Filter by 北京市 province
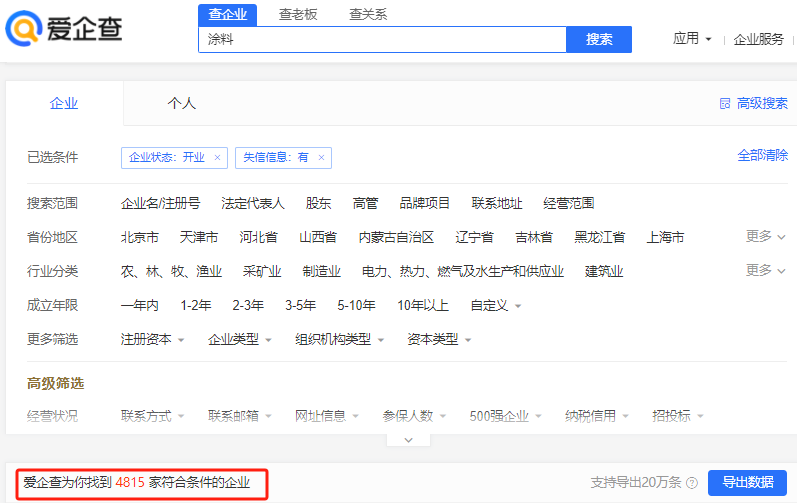The width and height of the screenshot is (797, 503). click(140, 238)
